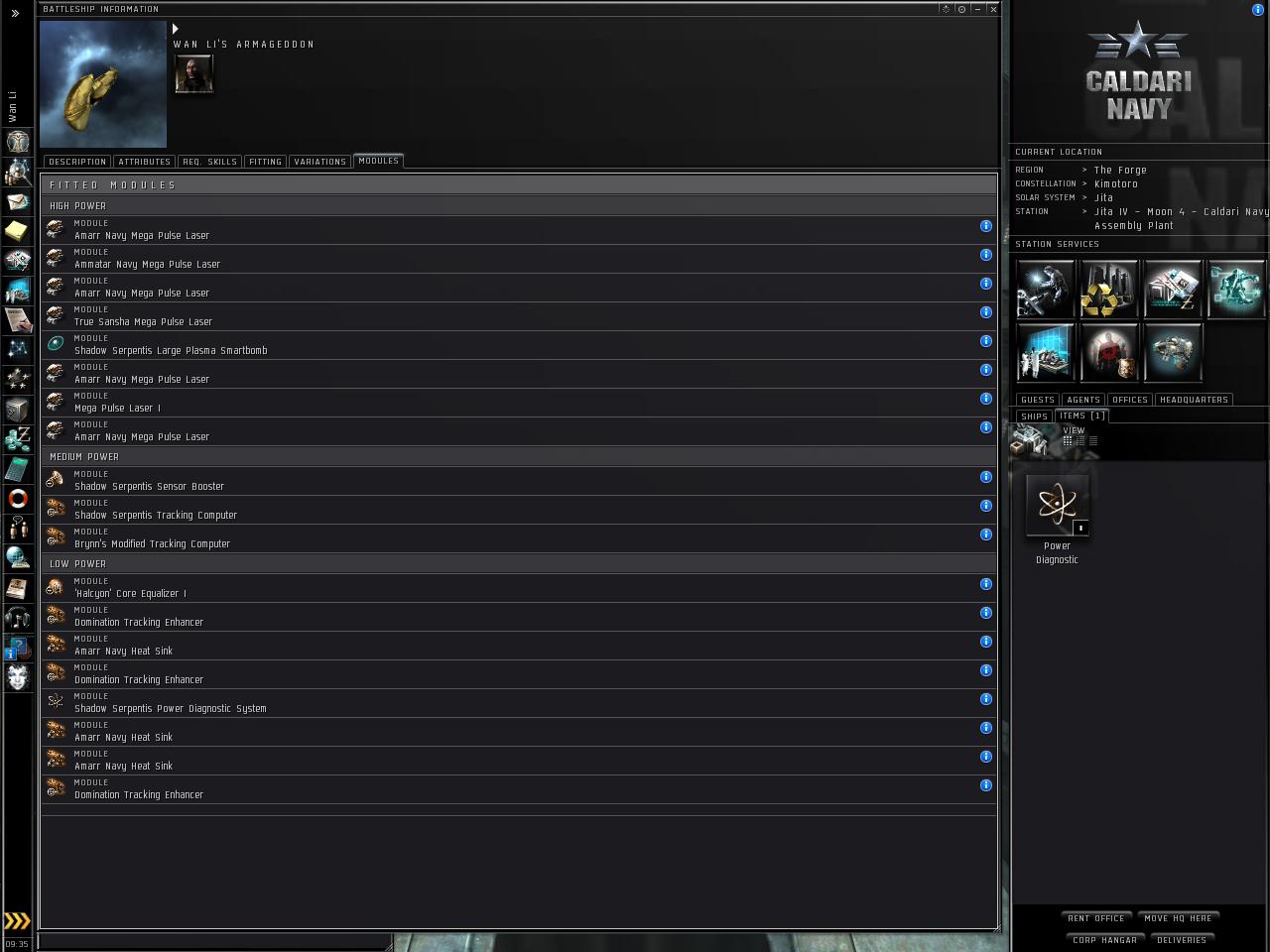
Task: Switch items hangar to details view
Action: pyautogui.click(x=1080, y=441)
